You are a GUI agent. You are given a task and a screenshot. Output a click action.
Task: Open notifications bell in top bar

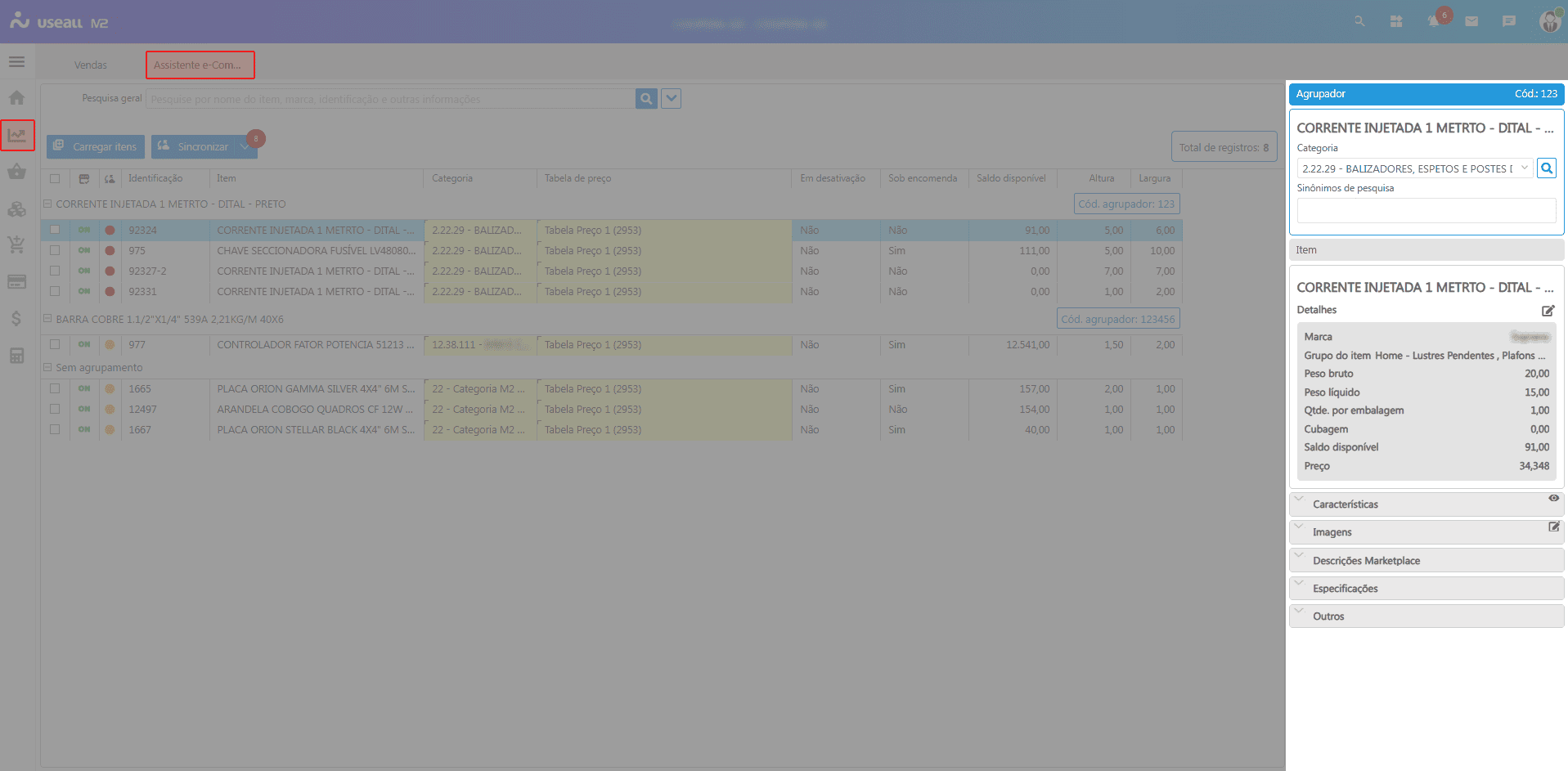[1434, 21]
